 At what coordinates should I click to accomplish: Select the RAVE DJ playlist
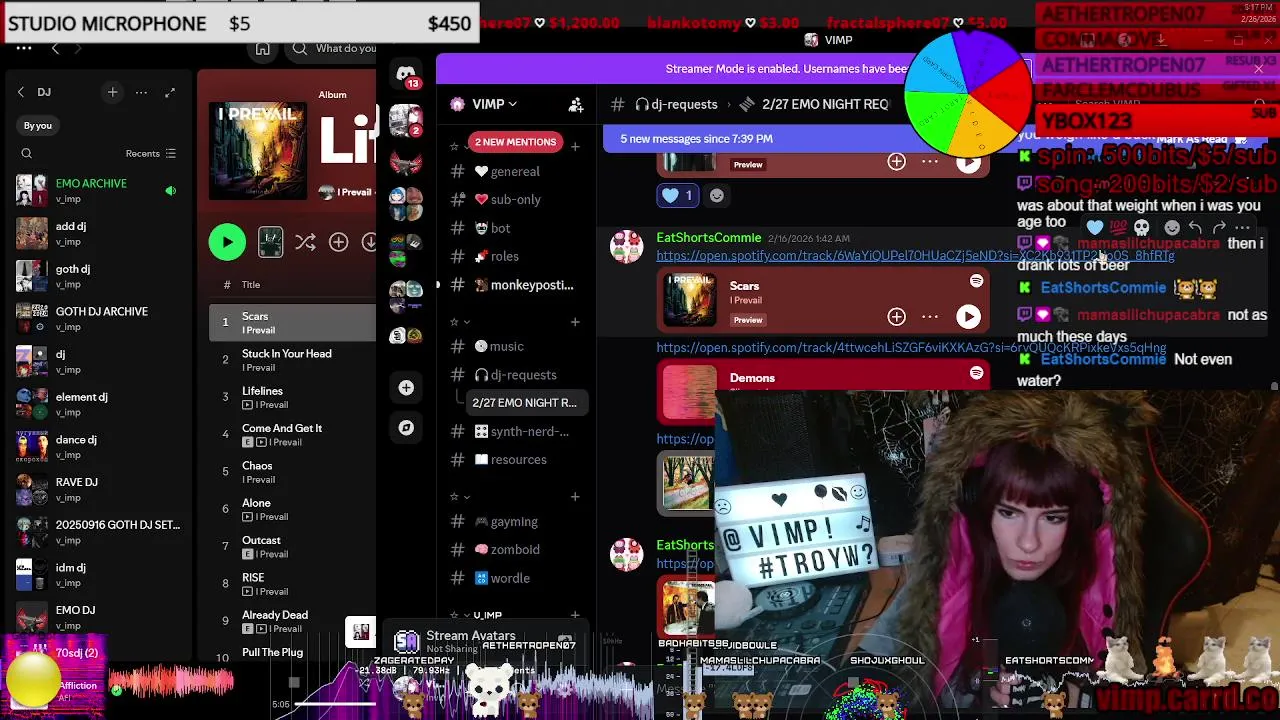click(98, 489)
